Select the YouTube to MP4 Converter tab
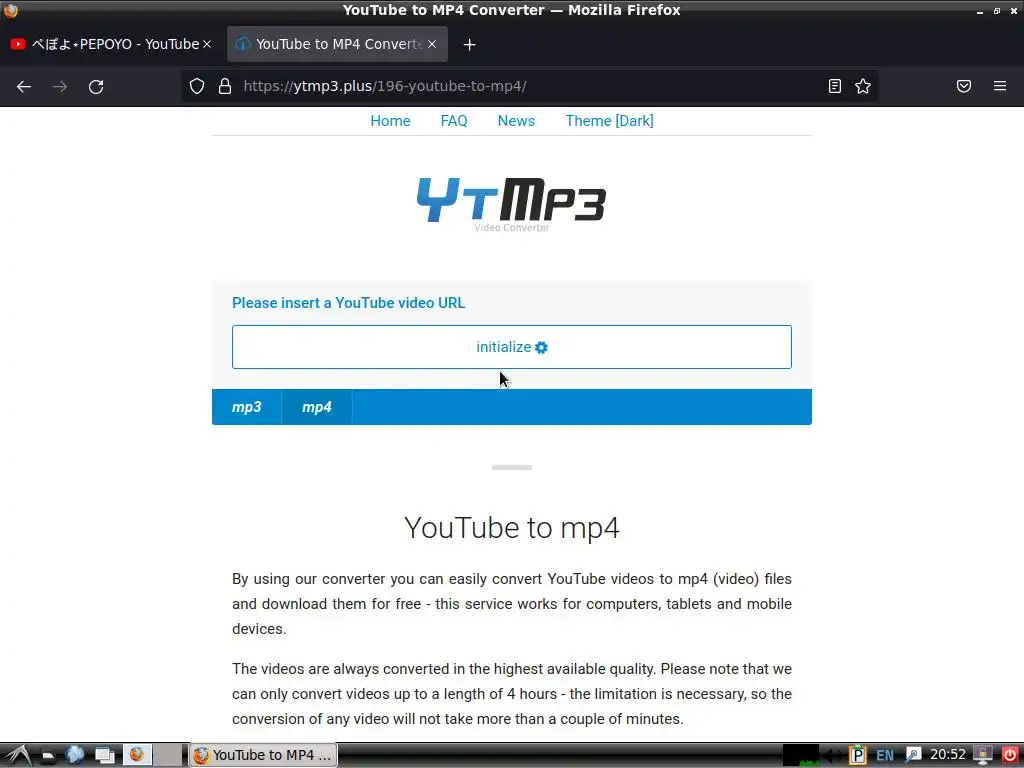This screenshot has height=768, width=1024. [338, 44]
